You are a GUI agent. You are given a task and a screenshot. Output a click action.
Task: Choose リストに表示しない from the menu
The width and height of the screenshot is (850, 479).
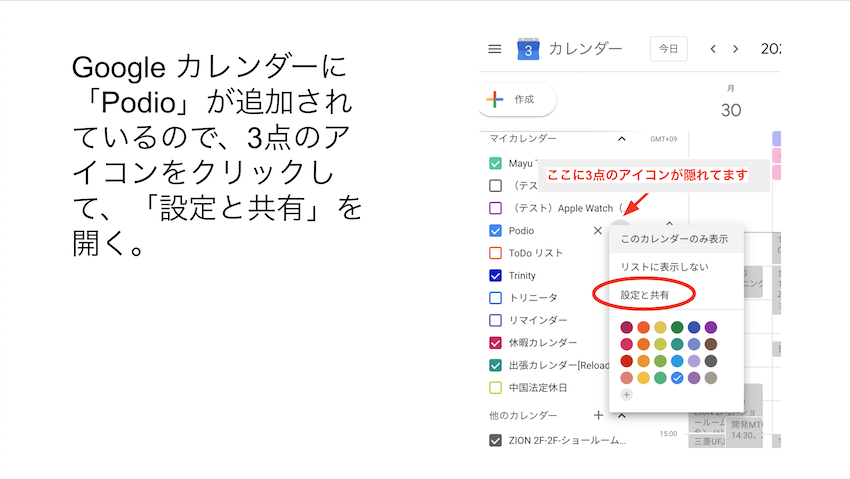[664, 267]
